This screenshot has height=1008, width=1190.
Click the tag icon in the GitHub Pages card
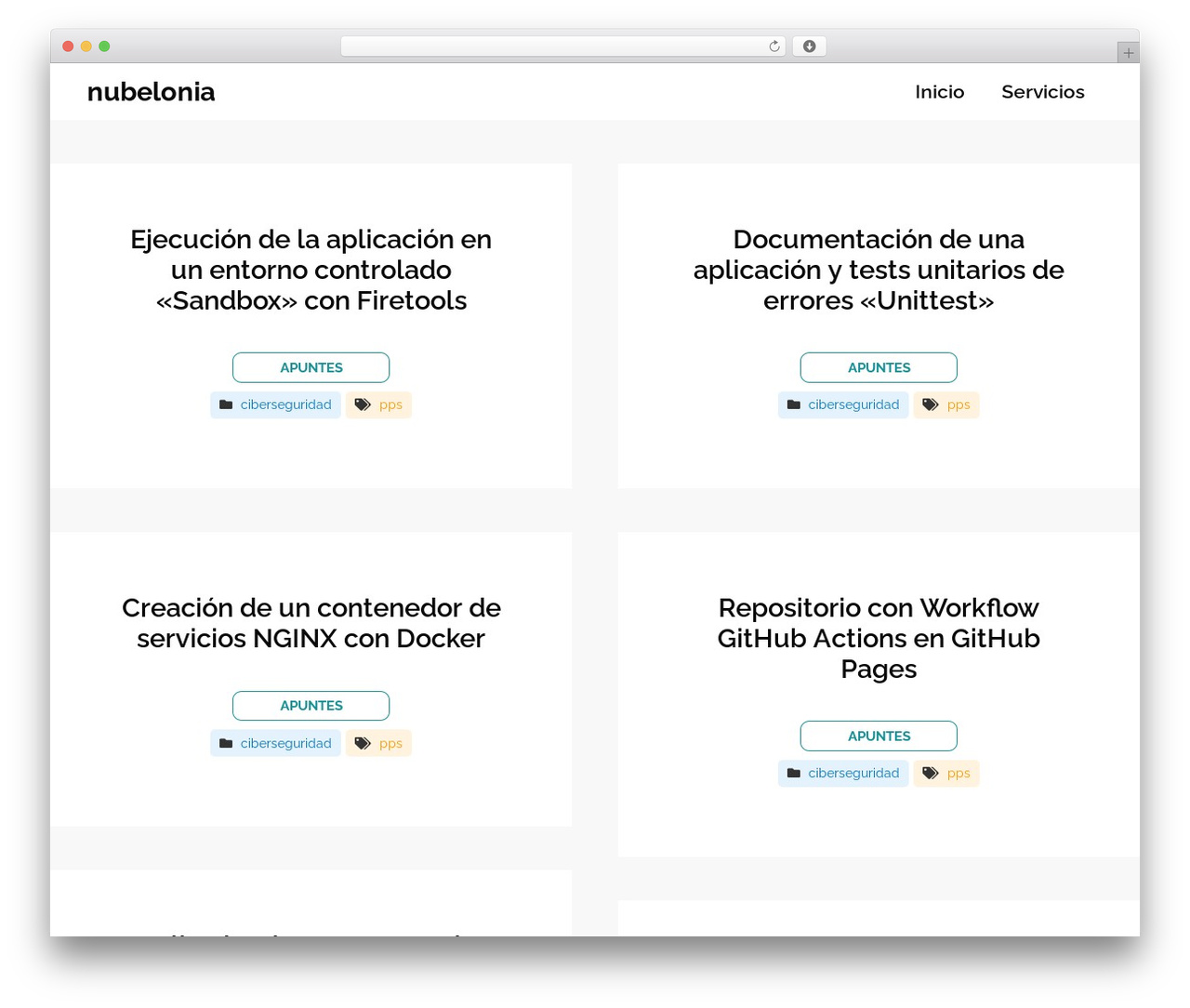click(x=931, y=773)
